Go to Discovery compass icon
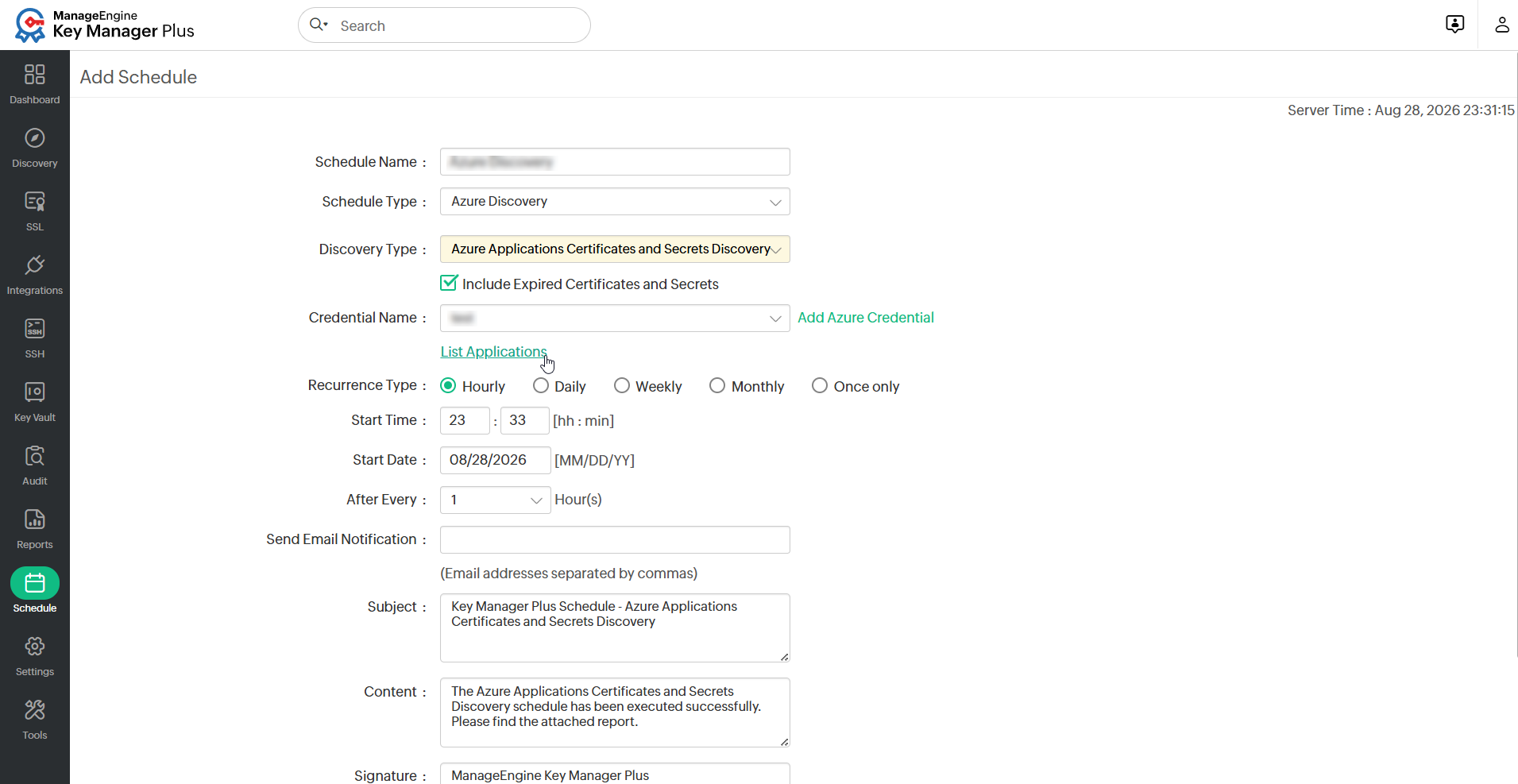1518x784 pixels. [35, 138]
